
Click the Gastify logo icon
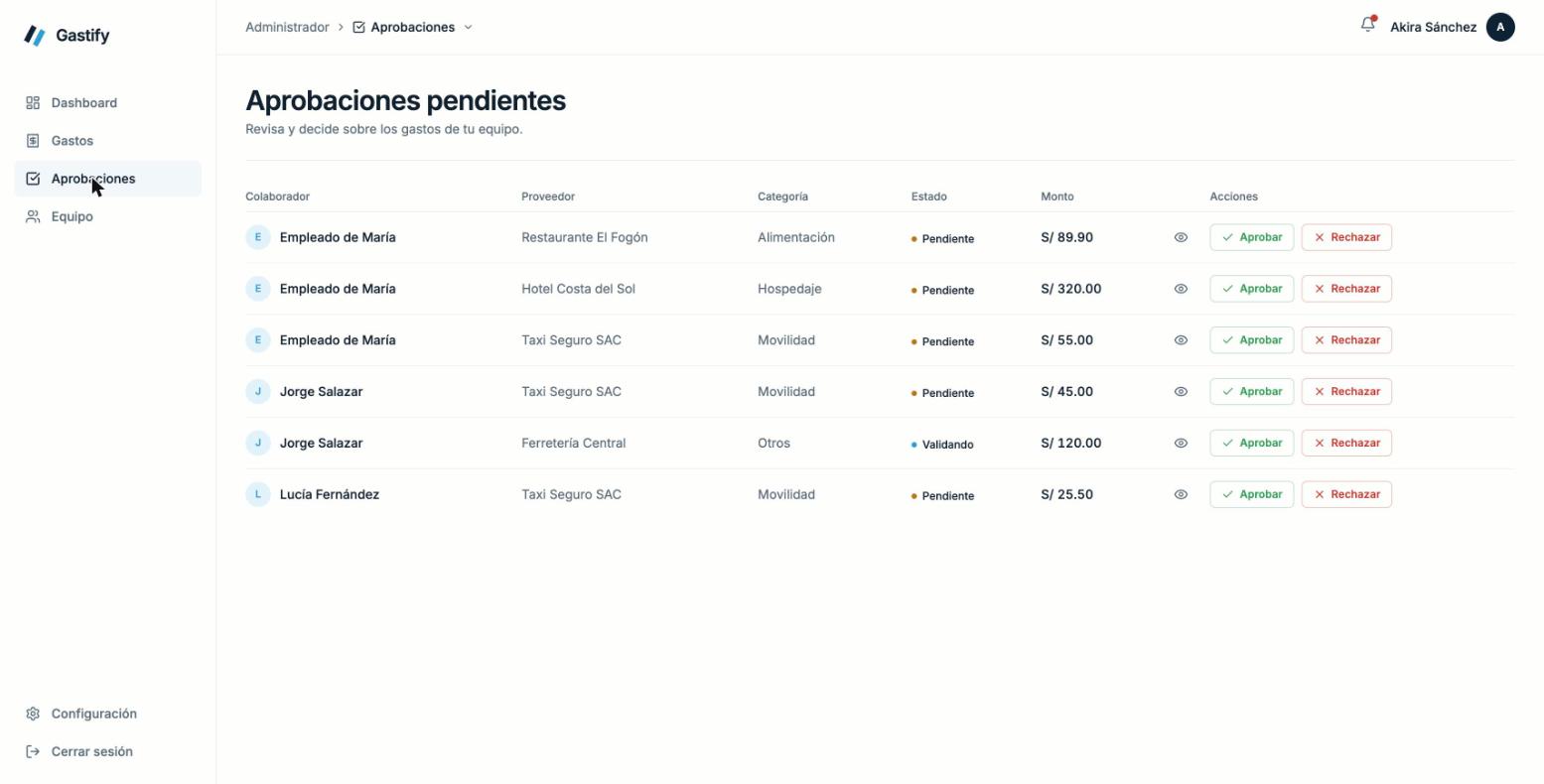(35, 36)
